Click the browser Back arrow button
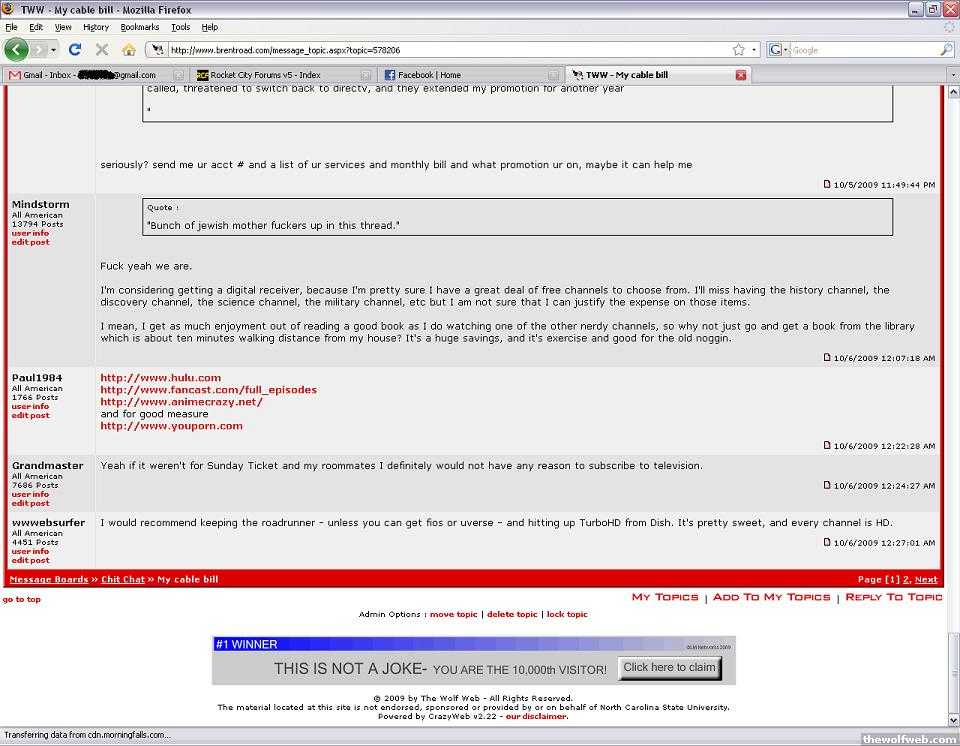960x746 pixels. 16,49
